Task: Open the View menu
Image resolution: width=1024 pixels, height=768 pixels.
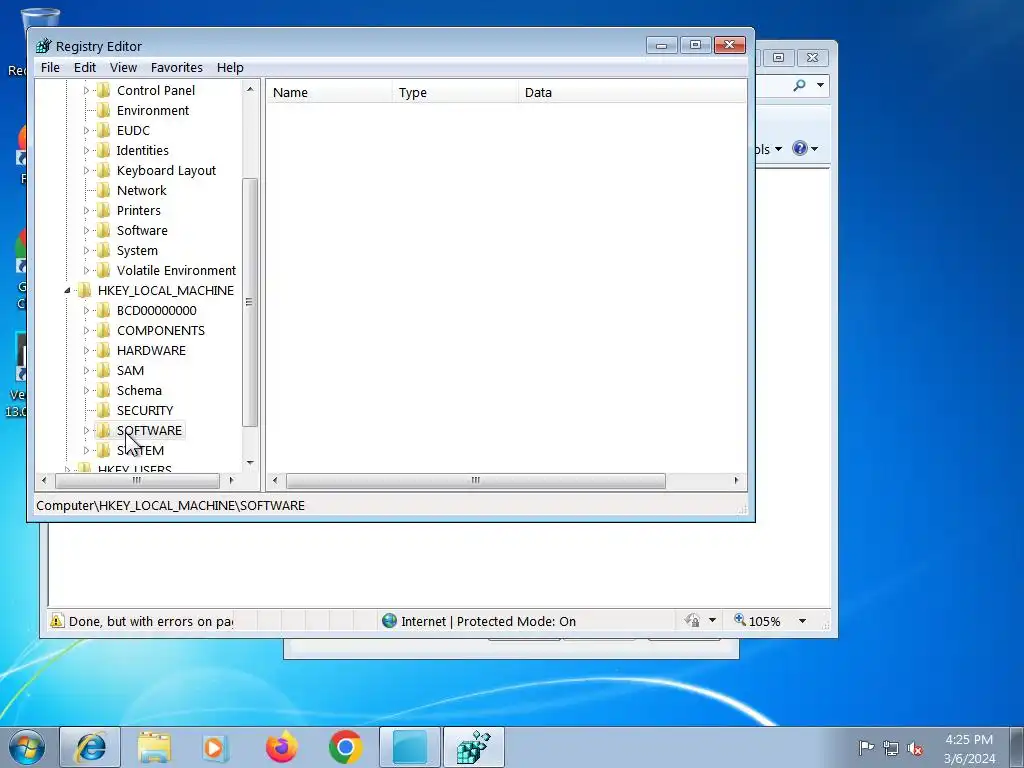Action: pos(123,67)
